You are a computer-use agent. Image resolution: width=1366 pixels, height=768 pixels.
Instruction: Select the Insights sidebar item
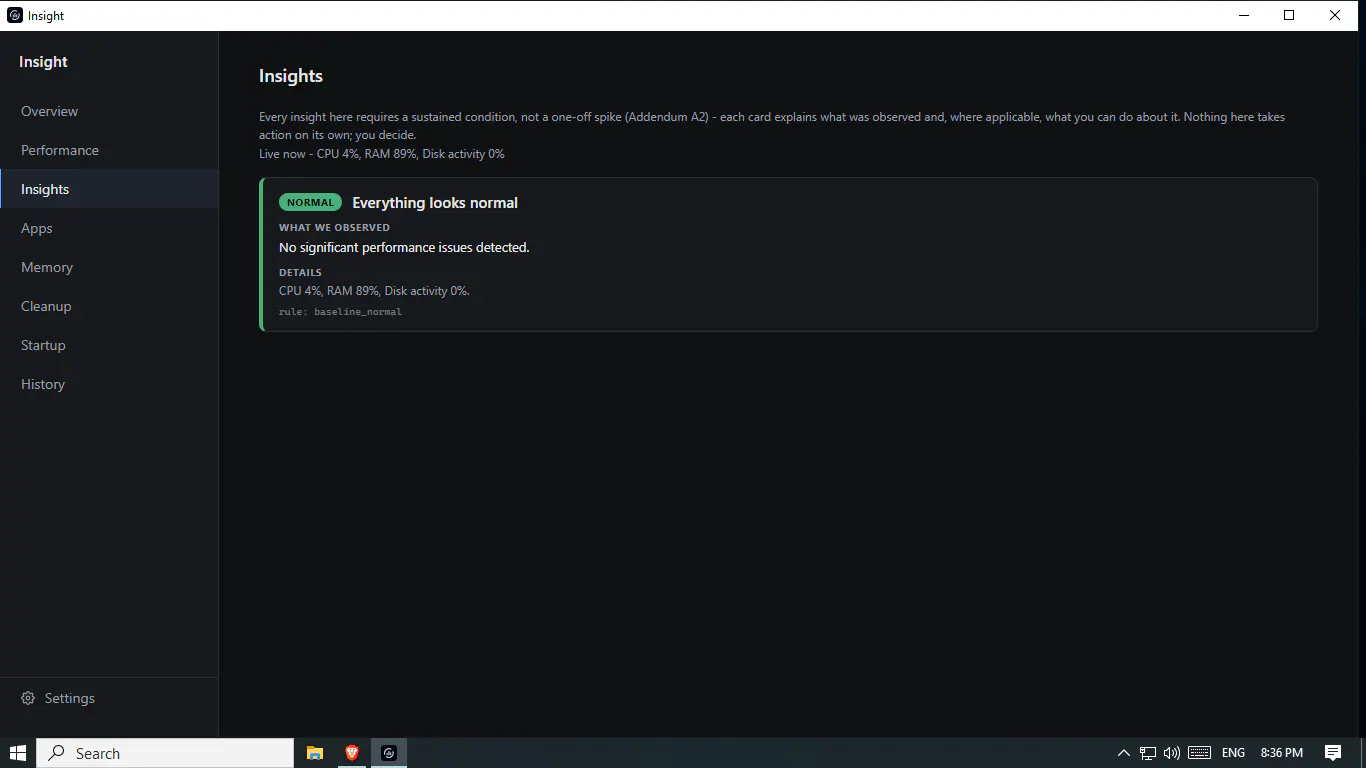coord(109,189)
